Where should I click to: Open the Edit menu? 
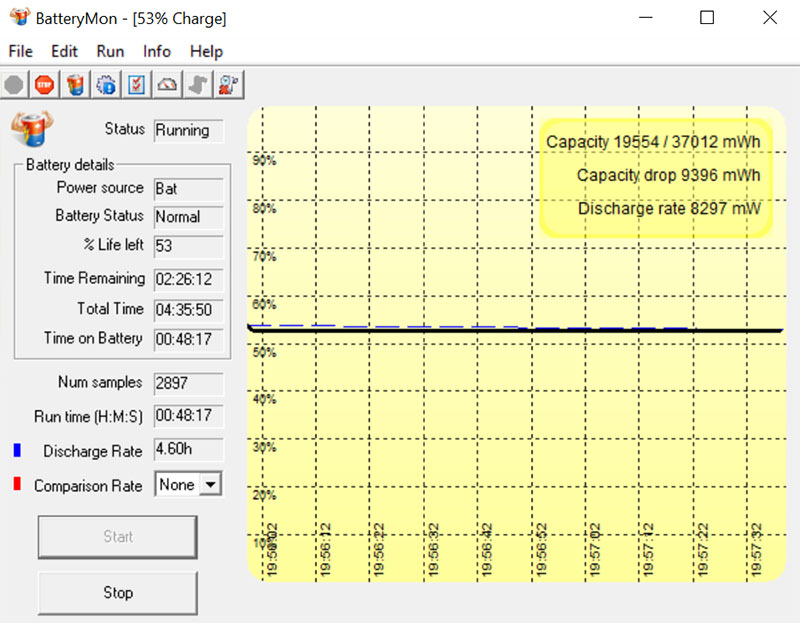(x=64, y=51)
